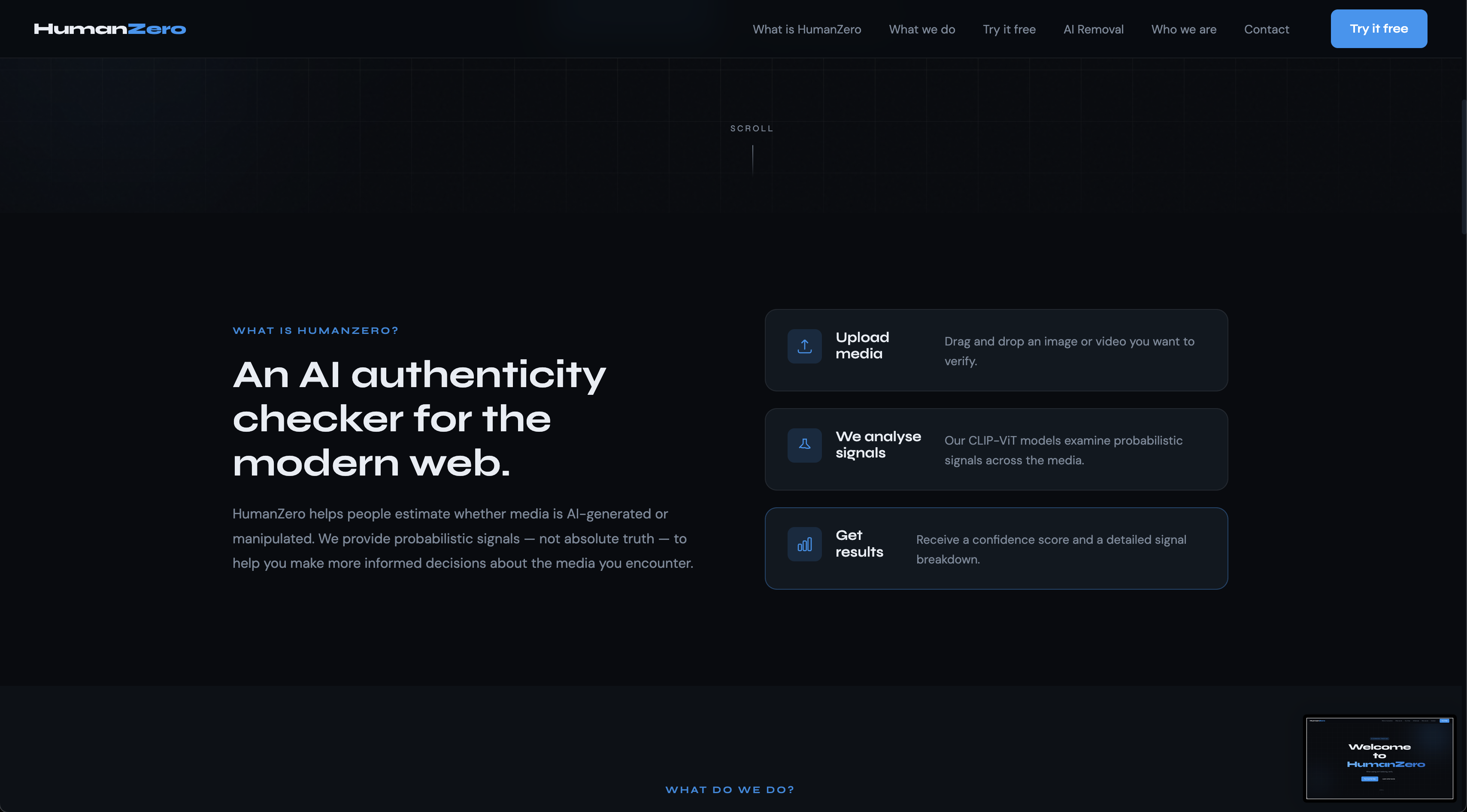Viewport: 1467px width, 812px height.
Task: Open the AI Removal nav item
Action: tap(1094, 29)
